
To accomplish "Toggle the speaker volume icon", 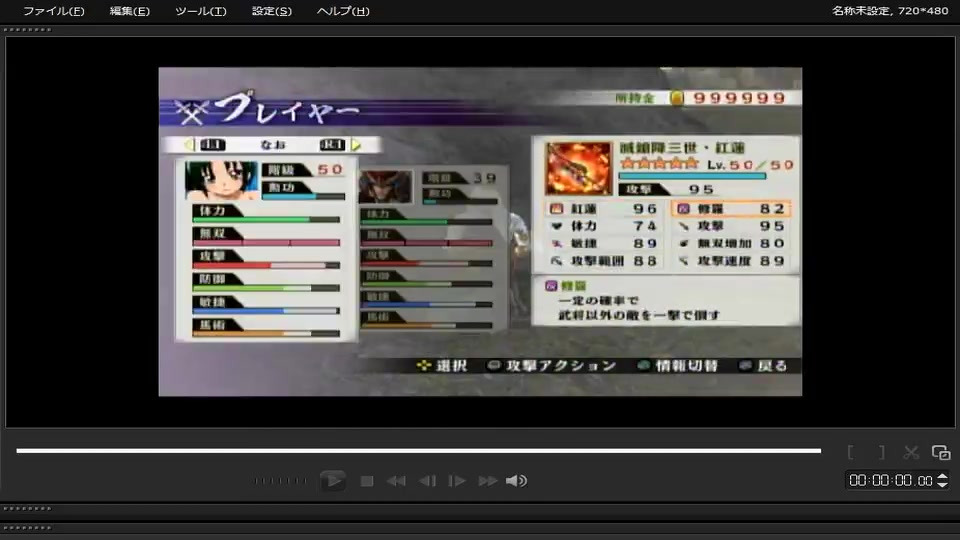I will pyautogui.click(x=516, y=481).
